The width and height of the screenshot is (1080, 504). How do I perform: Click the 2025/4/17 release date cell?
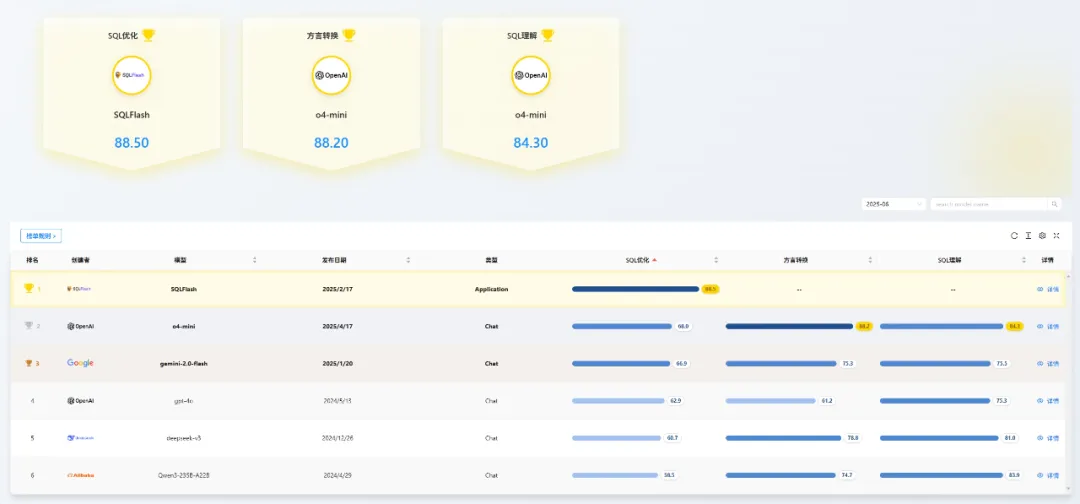pyautogui.click(x=338, y=326)
